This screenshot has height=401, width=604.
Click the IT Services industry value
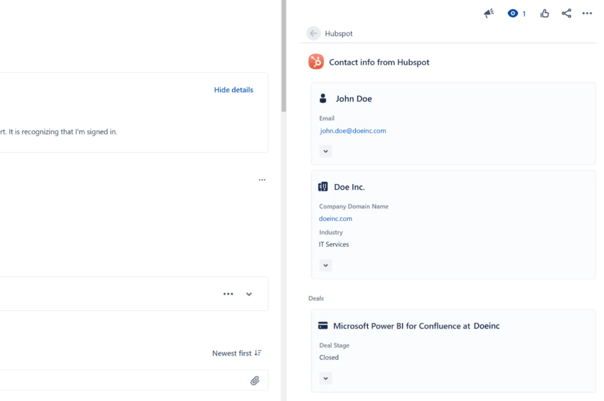point(334,244)
